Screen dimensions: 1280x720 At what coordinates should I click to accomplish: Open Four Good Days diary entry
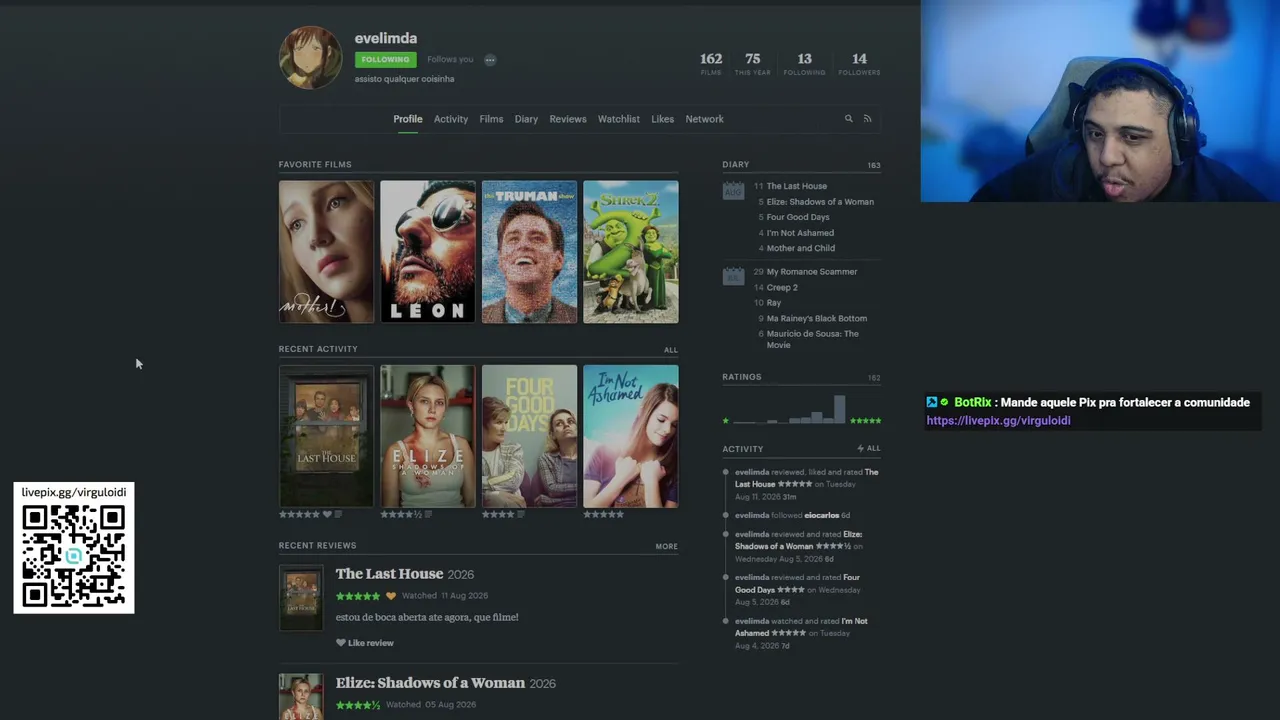click(798, 217)
